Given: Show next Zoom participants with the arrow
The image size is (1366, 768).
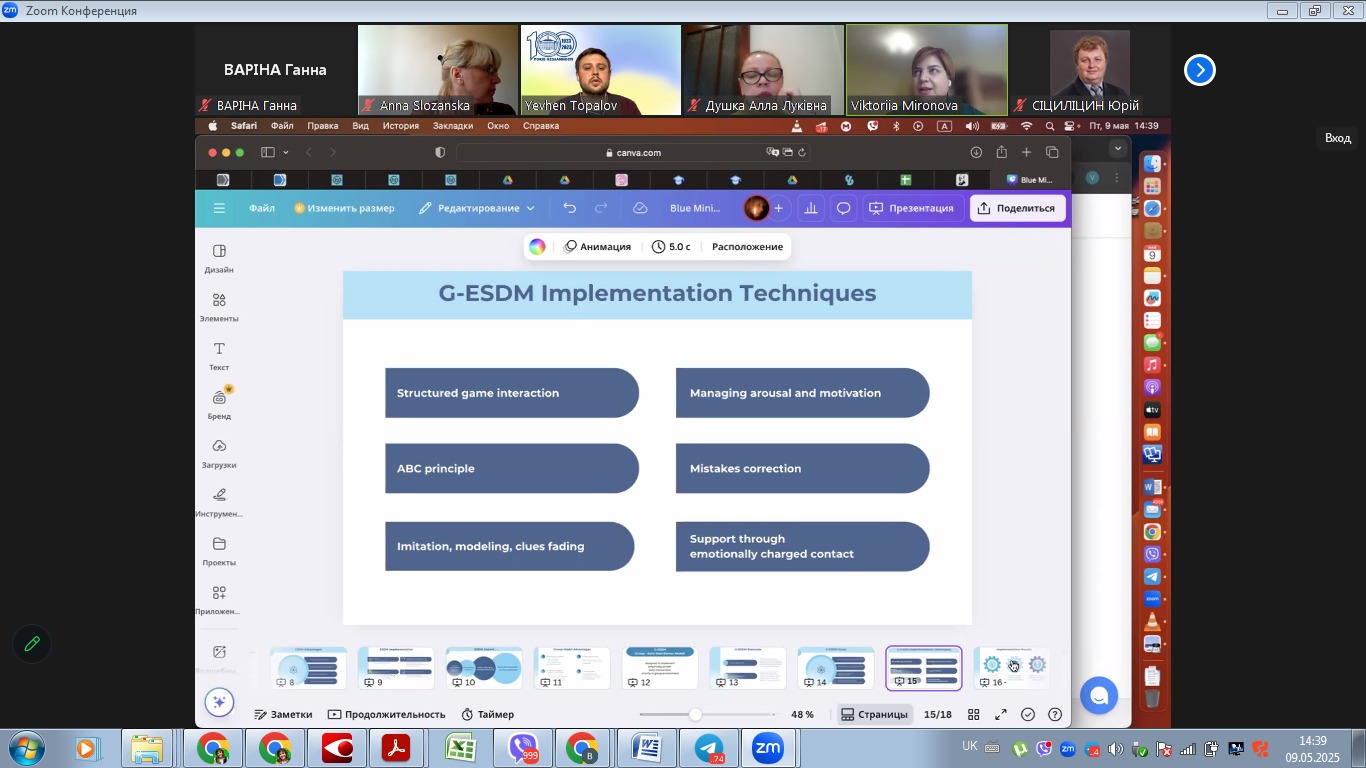Looking at the screenshot, I should [1199, 70].
